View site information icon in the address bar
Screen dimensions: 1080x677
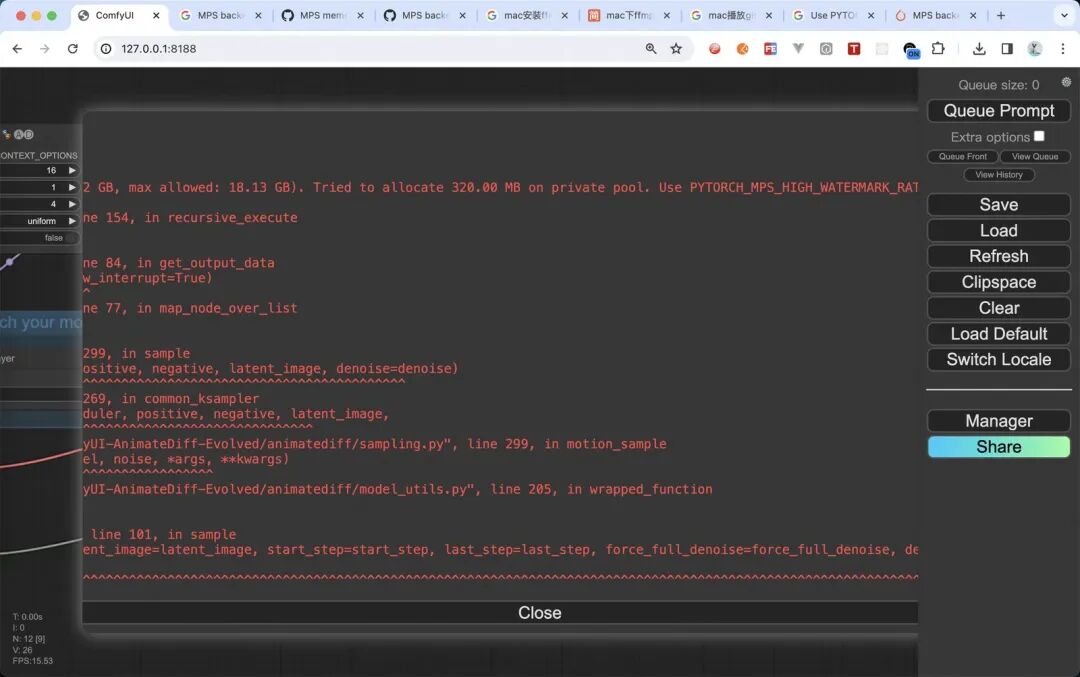click(x=106, y=48)
